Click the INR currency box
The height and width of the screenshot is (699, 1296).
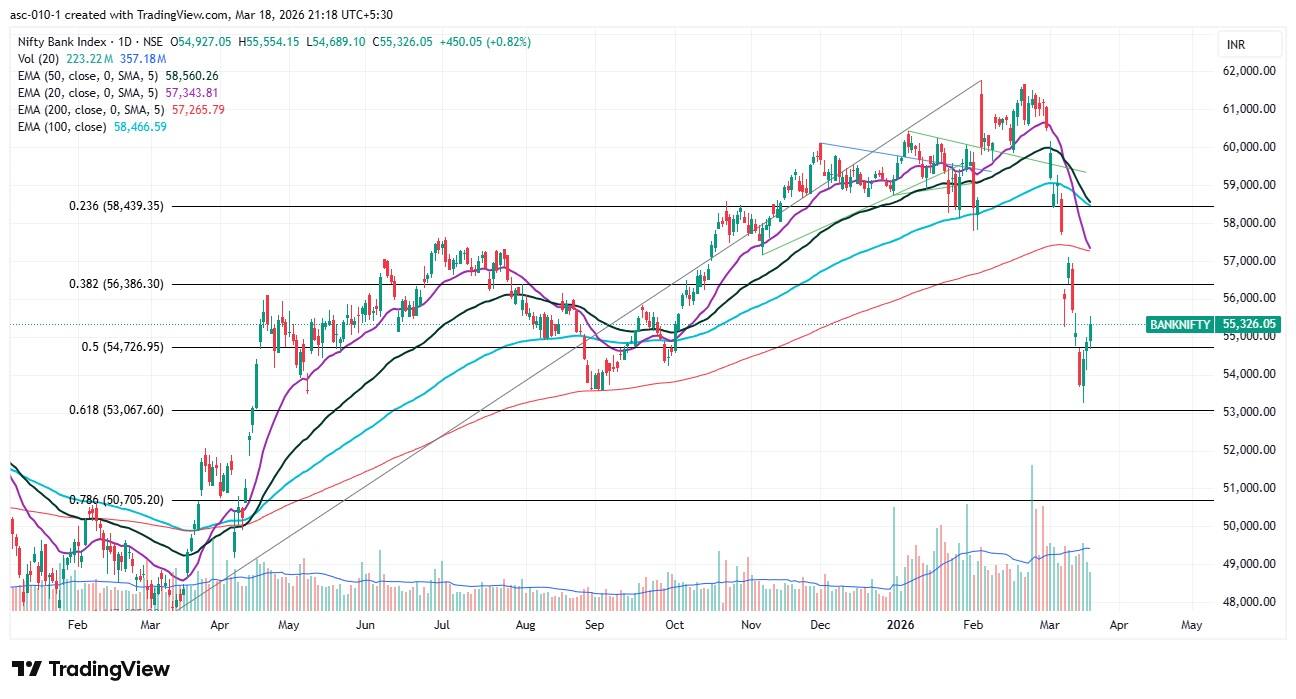click(x=1250, y=45)
